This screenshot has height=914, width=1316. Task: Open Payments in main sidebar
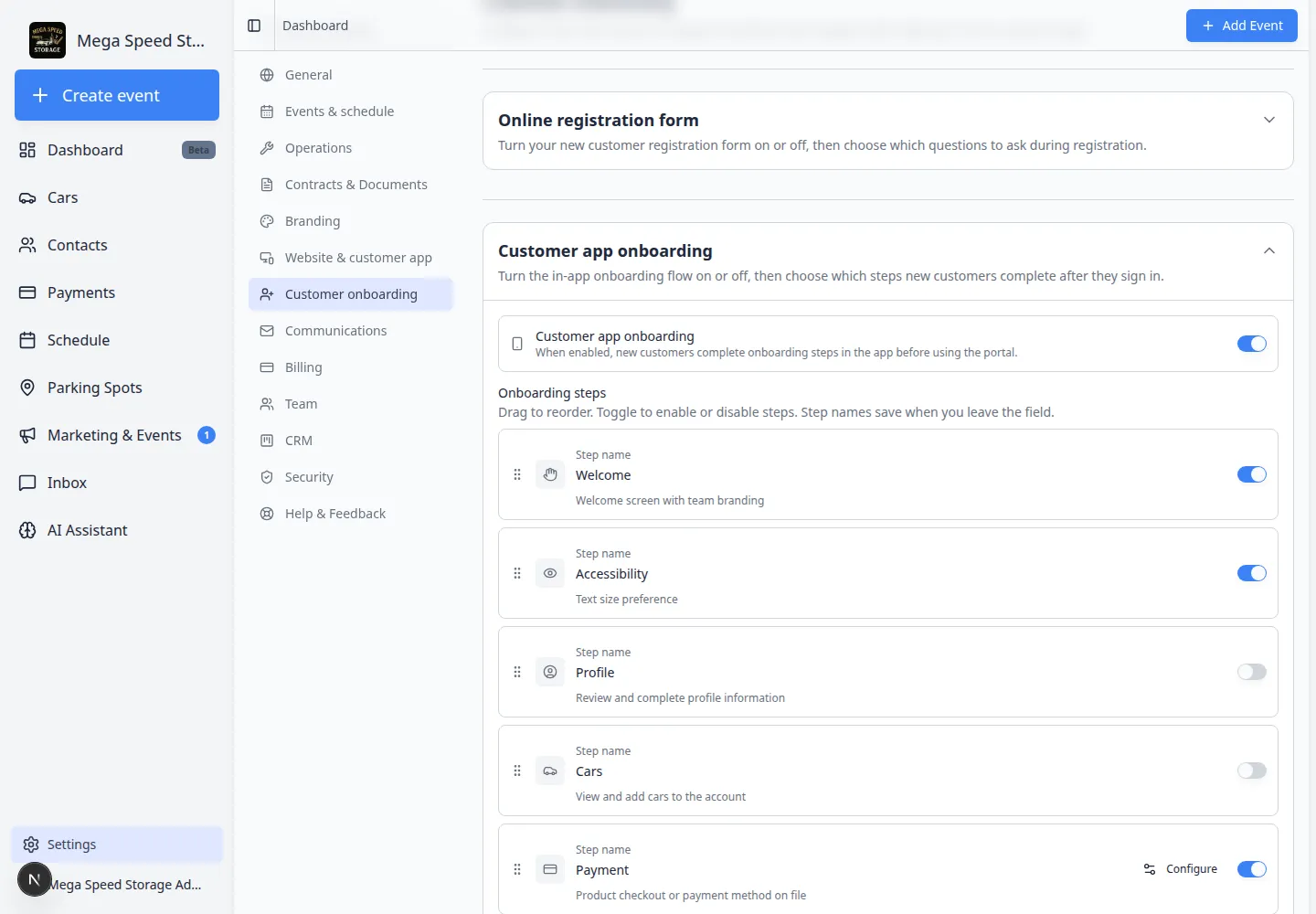click(x=117, y=292)
